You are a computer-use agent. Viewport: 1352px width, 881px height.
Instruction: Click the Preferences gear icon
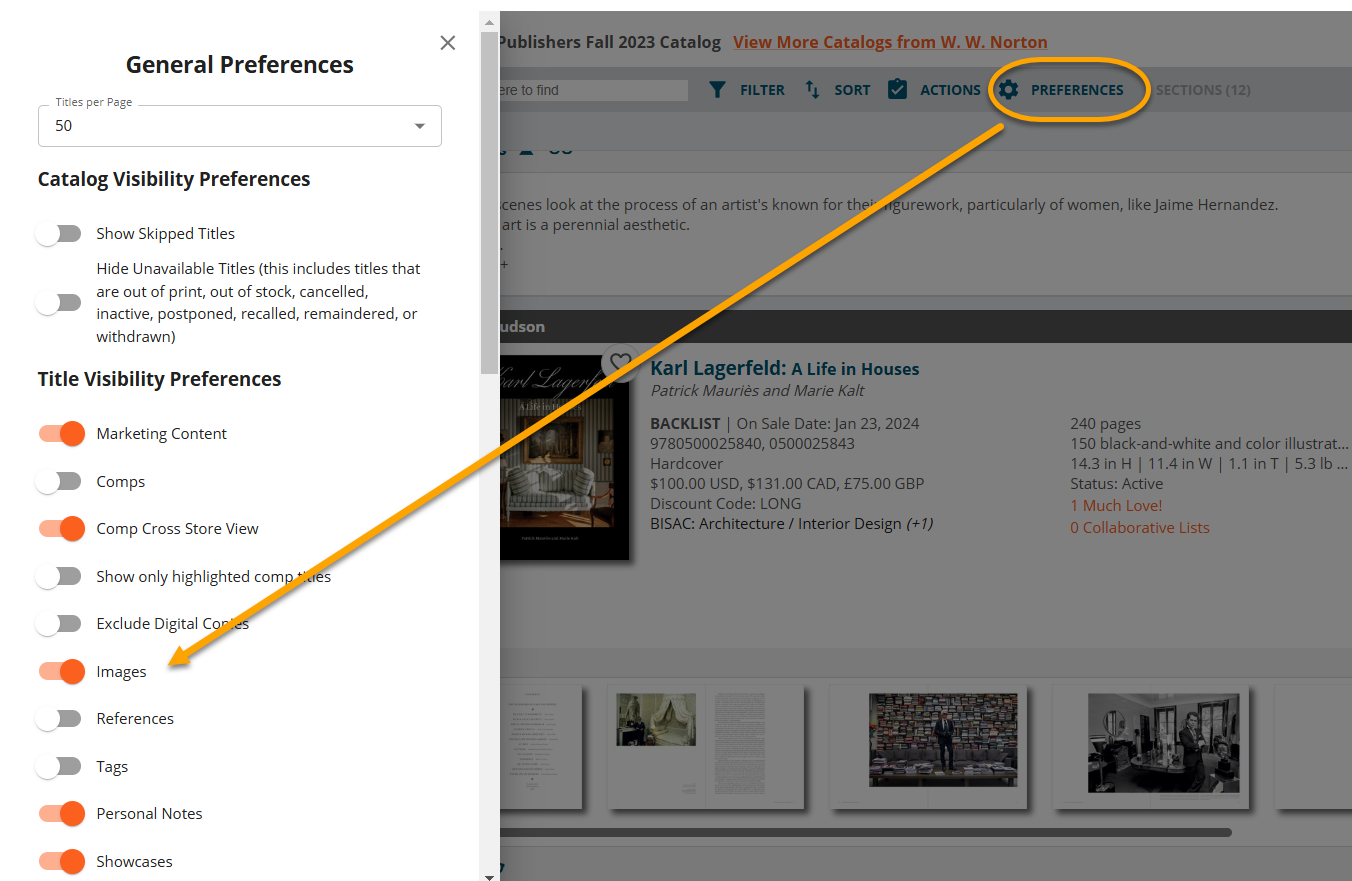click(x=1008, y=90)
